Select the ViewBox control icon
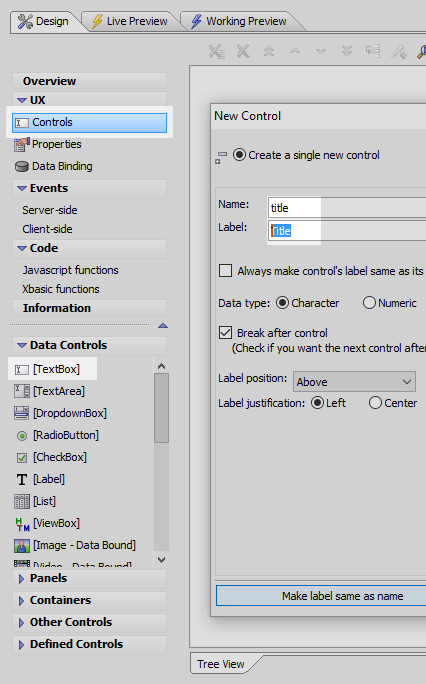This screenshot has width=426, height=684. click(22, 523)
